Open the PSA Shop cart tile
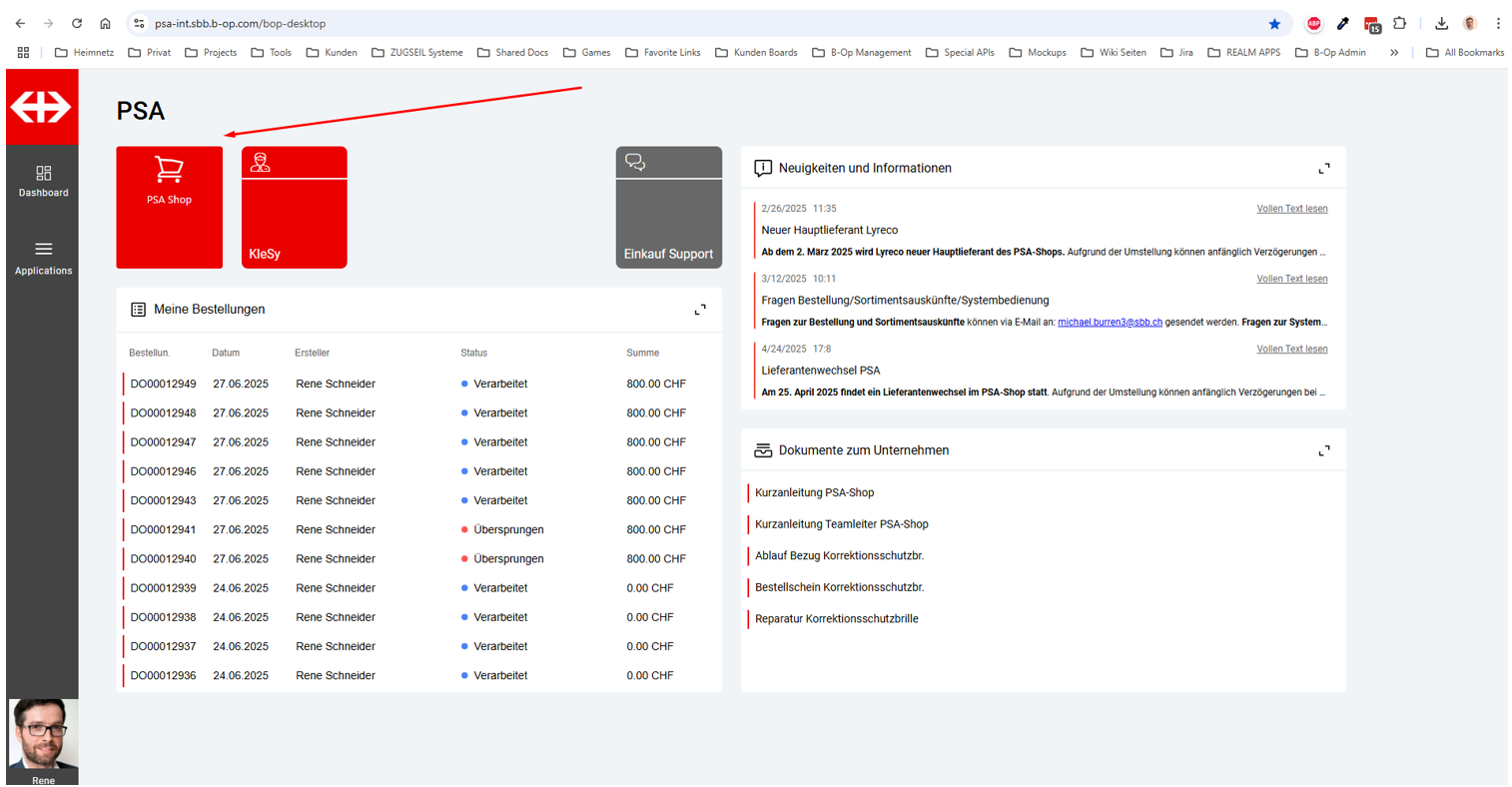The image size is (1512, 787). click(x=169, y=207)
